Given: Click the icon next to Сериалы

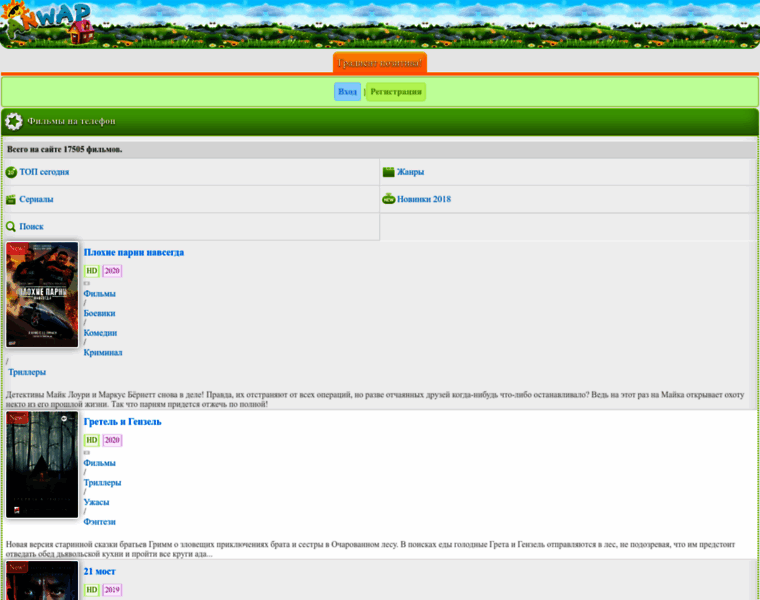Looking at the screenshot, I should (x=11, y=199).
